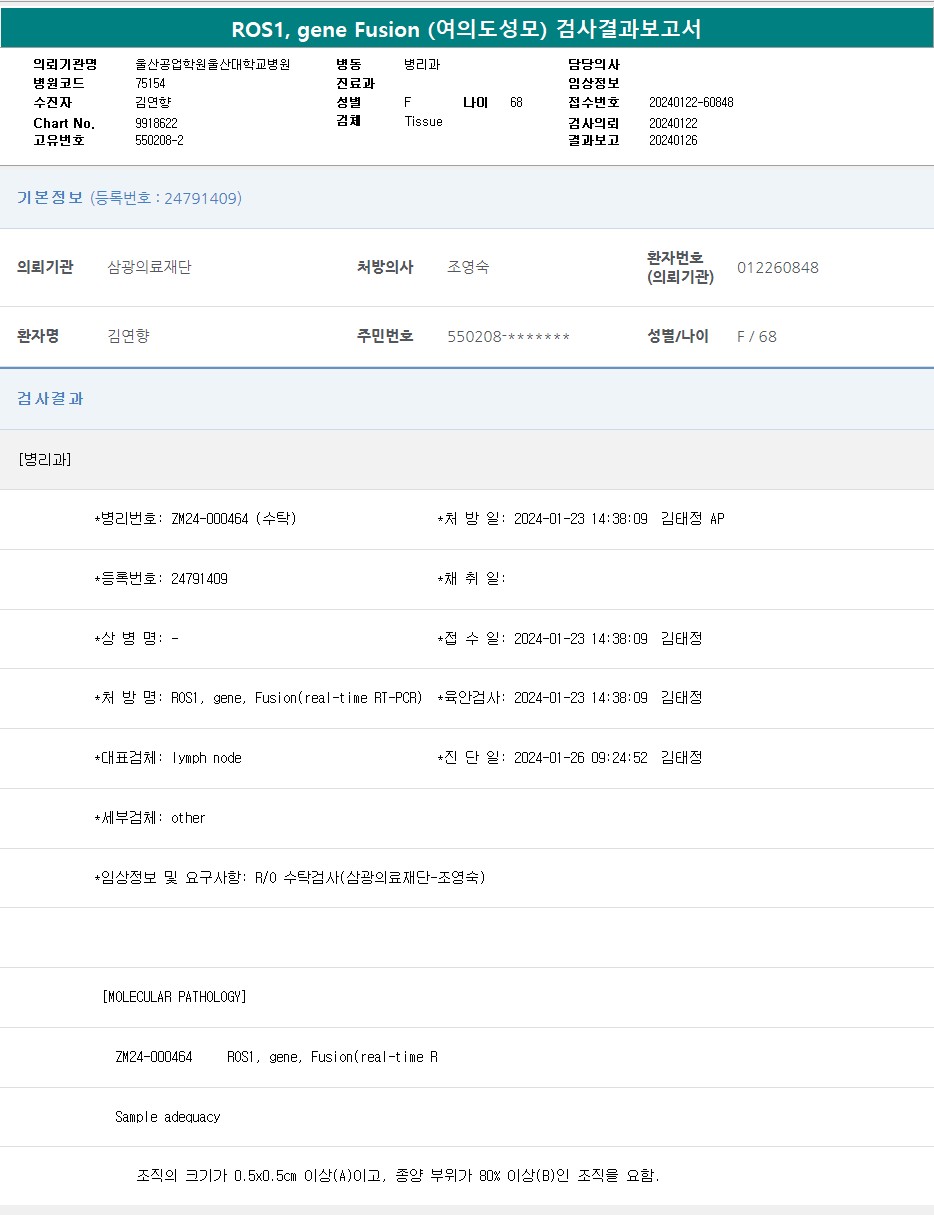This screenshot has height=1215, width=934.
Task: Click the [병리과] row label
Action: pos(45,459)
